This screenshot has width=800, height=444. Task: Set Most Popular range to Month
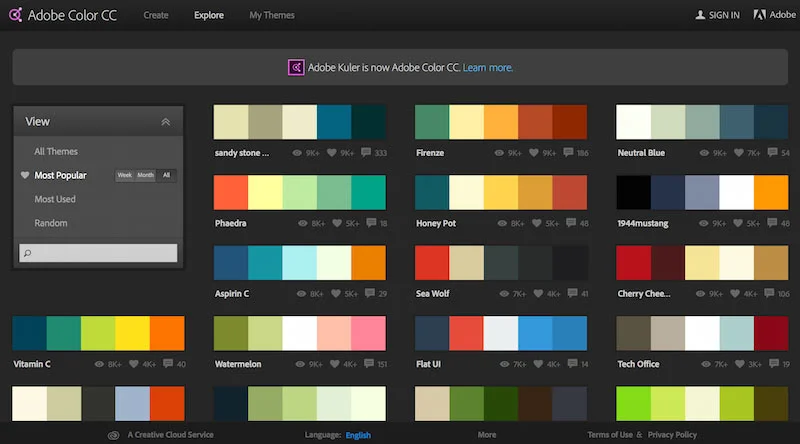click(145, 175)
